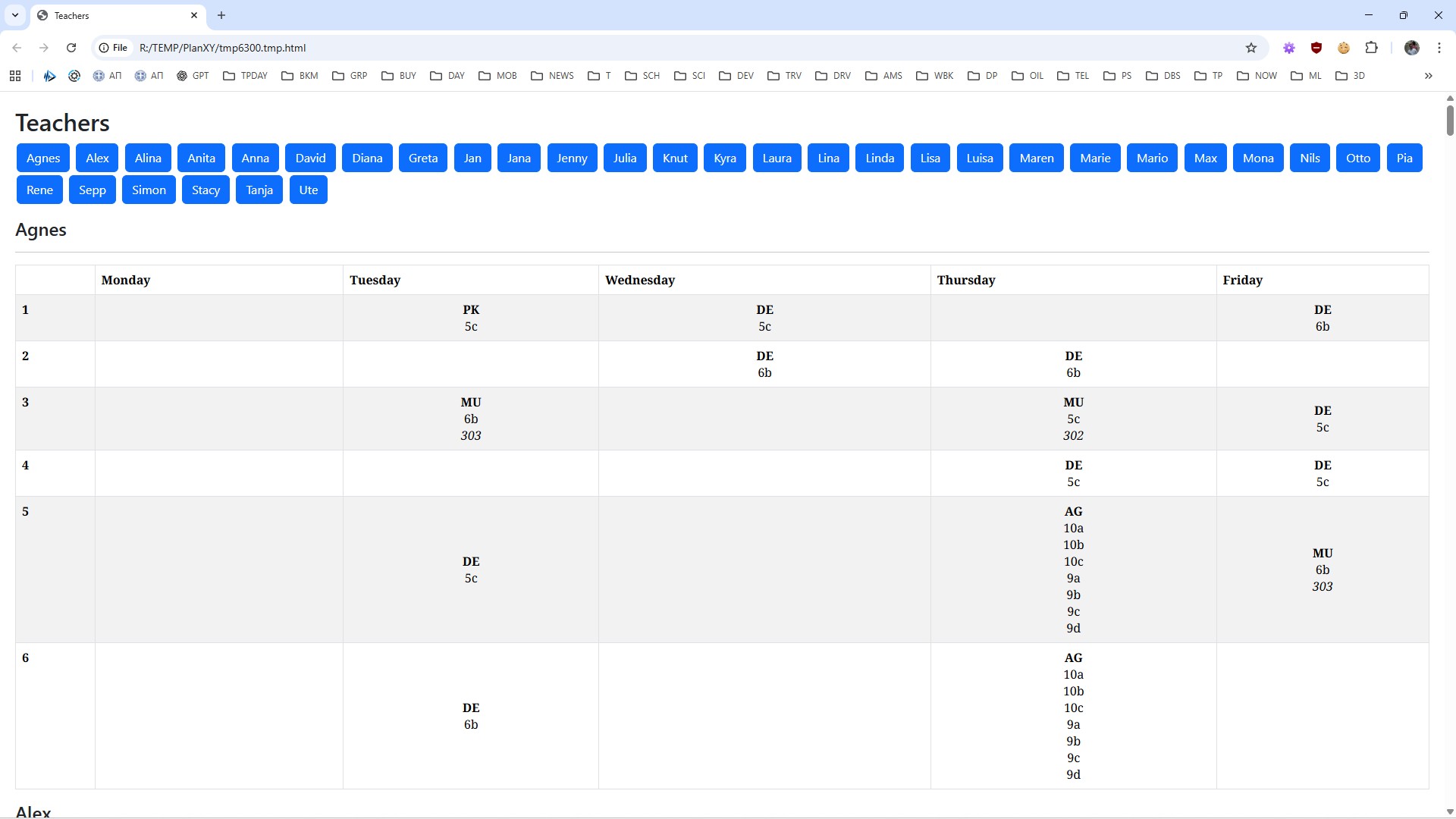Screen dimensions: 1456x819
Task: Open a new tab with plus button
Action: tap(221, 15)
